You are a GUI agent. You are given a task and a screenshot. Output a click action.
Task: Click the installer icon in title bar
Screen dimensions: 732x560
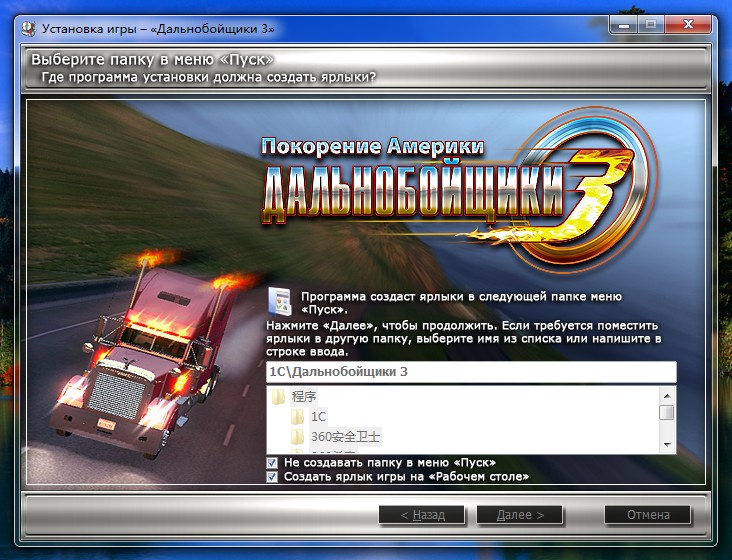[x=29, y=29]
